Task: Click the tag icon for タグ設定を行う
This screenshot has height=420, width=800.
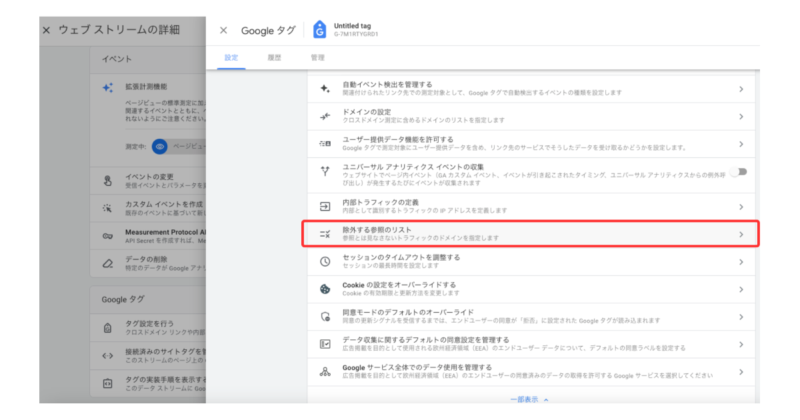Action: tap(108, 328)
